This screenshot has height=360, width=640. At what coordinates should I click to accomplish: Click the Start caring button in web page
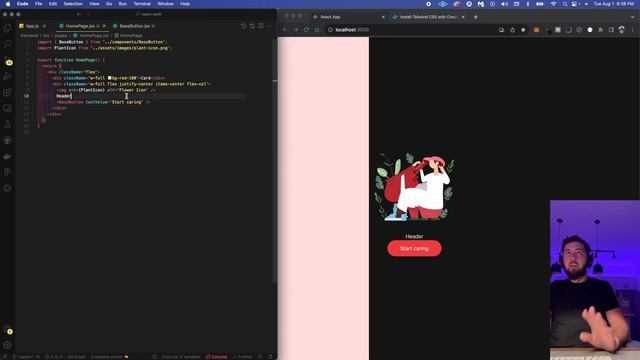pos(414,248)
